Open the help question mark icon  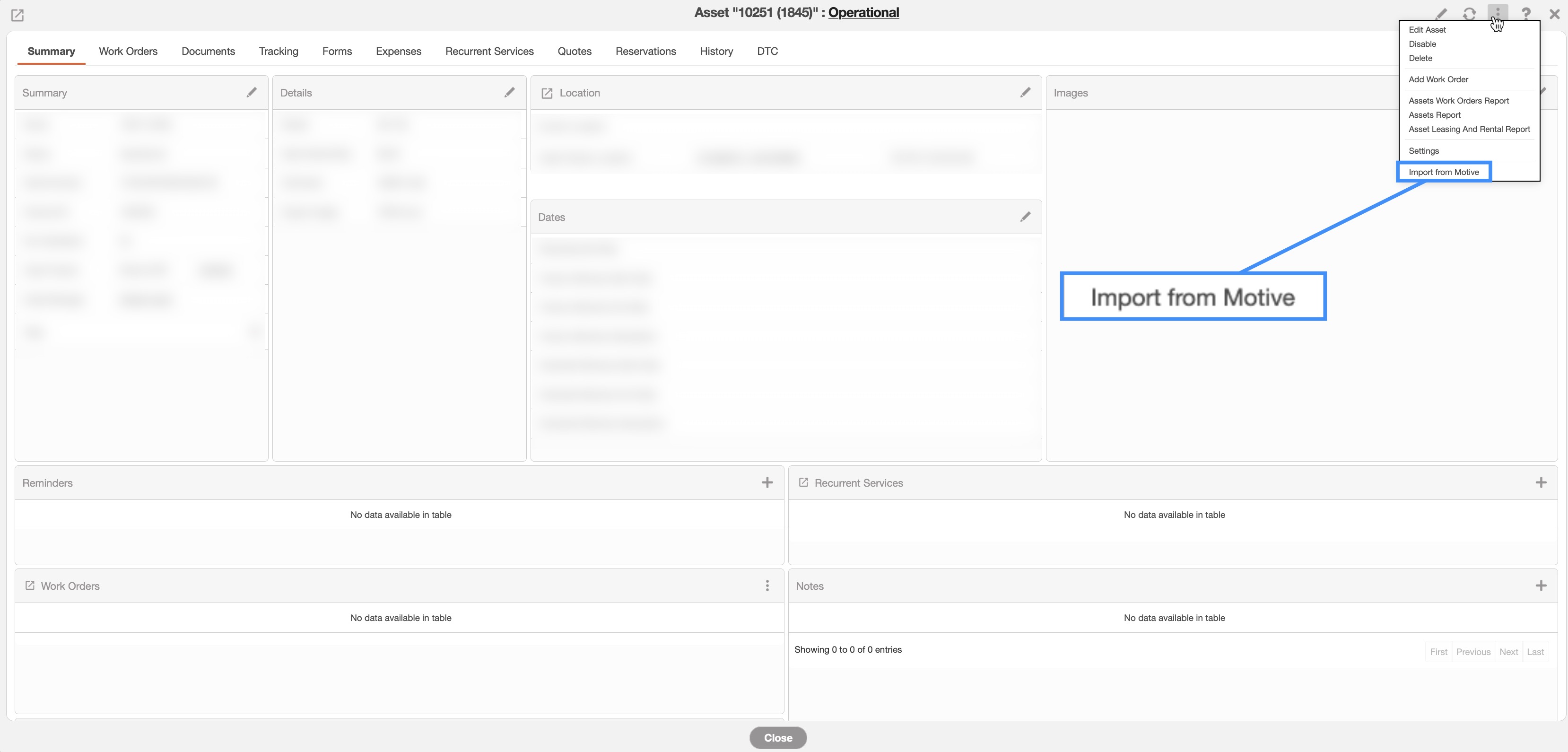1526,13
